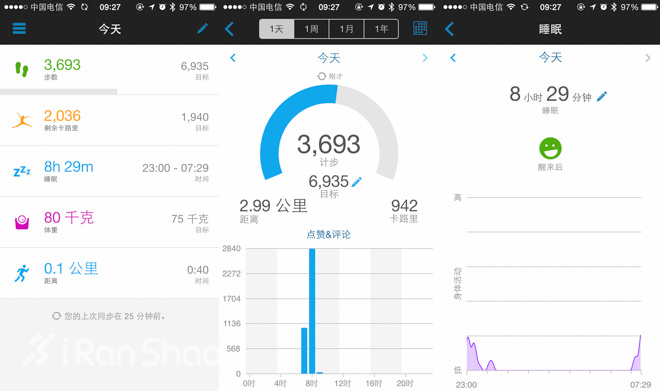Select the 1月 month tab

[346, 29]
